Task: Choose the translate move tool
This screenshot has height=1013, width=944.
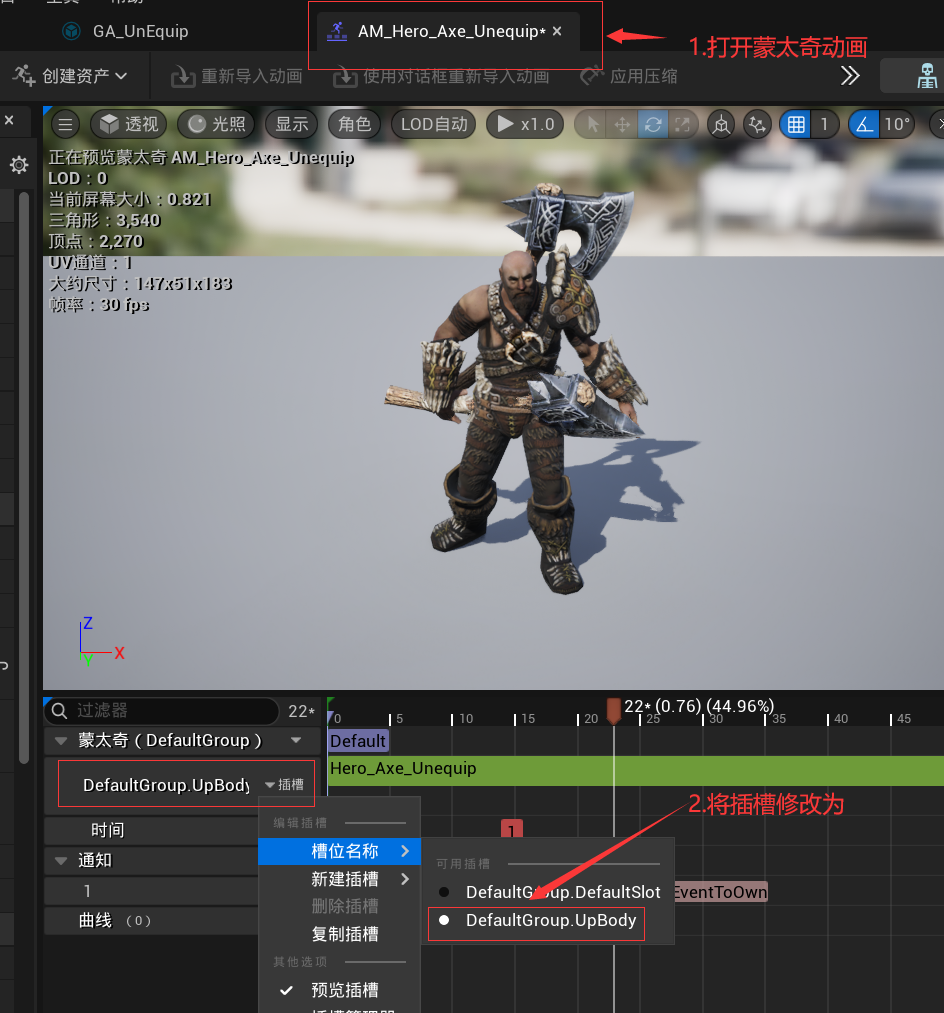Action: (622, 124)
